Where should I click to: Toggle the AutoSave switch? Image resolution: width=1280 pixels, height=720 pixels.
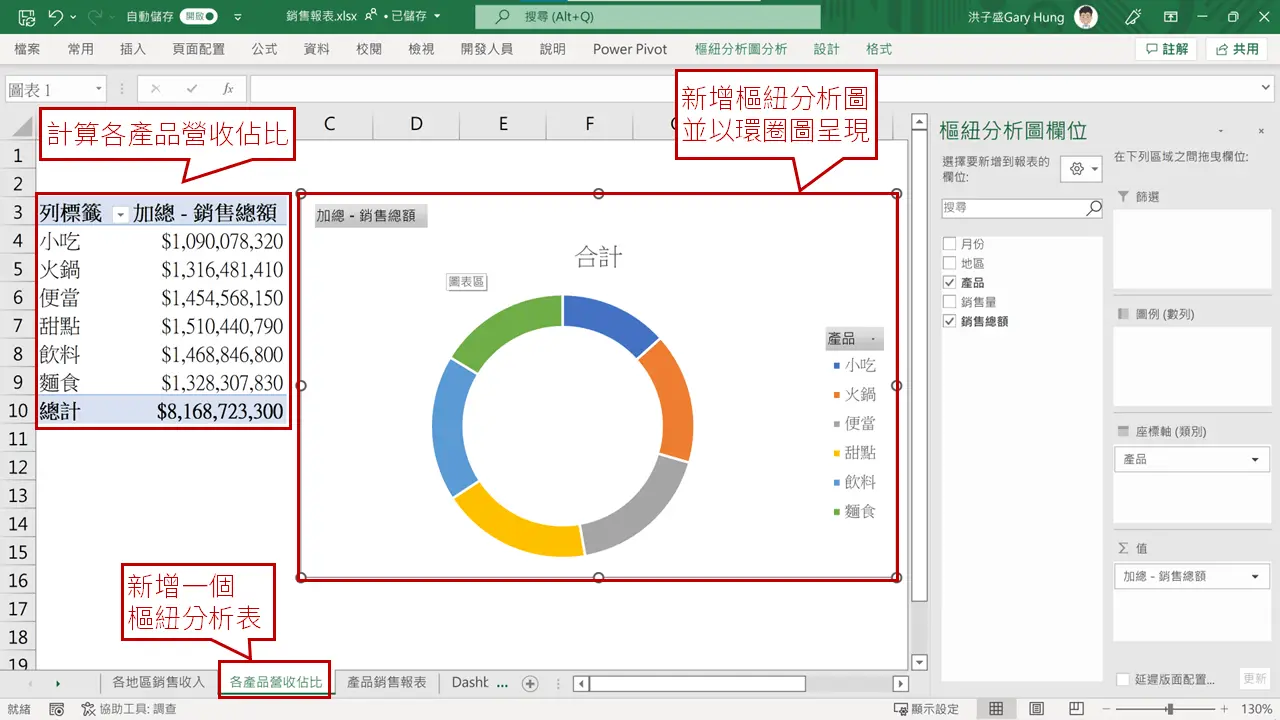click(x=198, y=17)
